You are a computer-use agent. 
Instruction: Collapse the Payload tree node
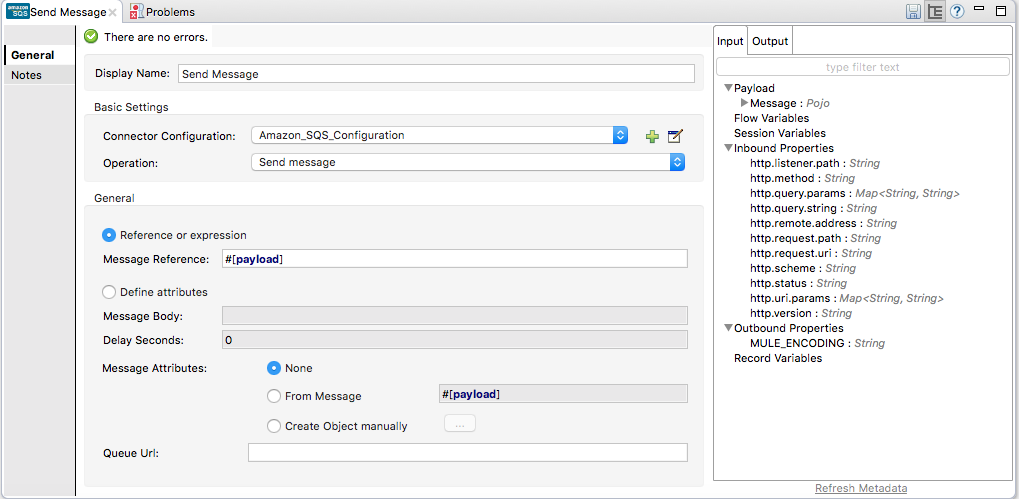tap(729, 88)
